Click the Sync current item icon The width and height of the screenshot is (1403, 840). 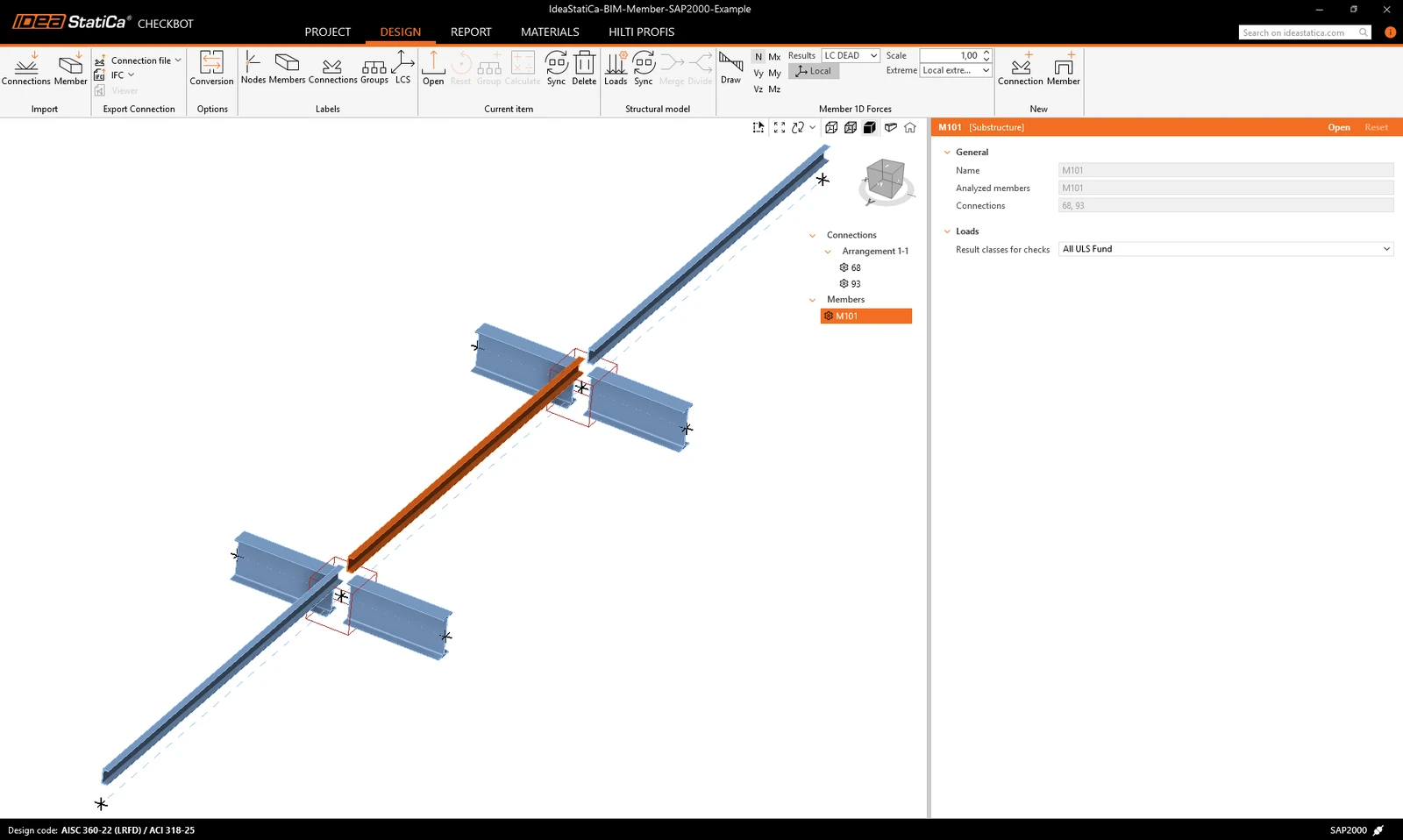point(556,68)
